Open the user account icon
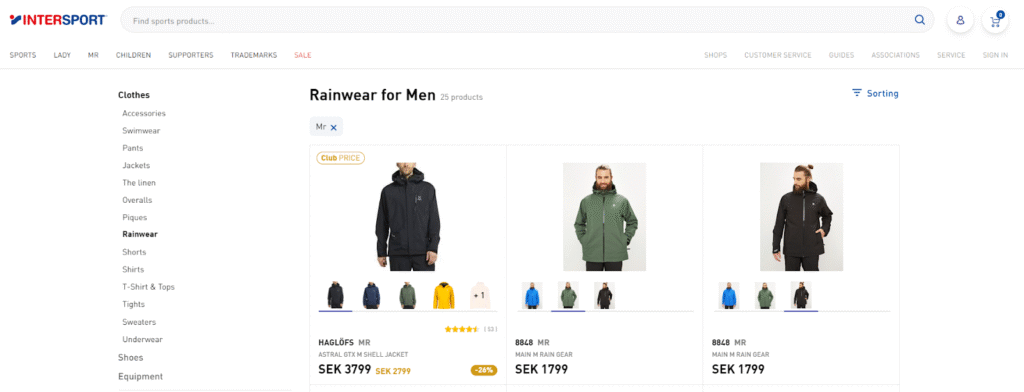This screenshot has width=1024, height=392. click(x=960, y=20)
